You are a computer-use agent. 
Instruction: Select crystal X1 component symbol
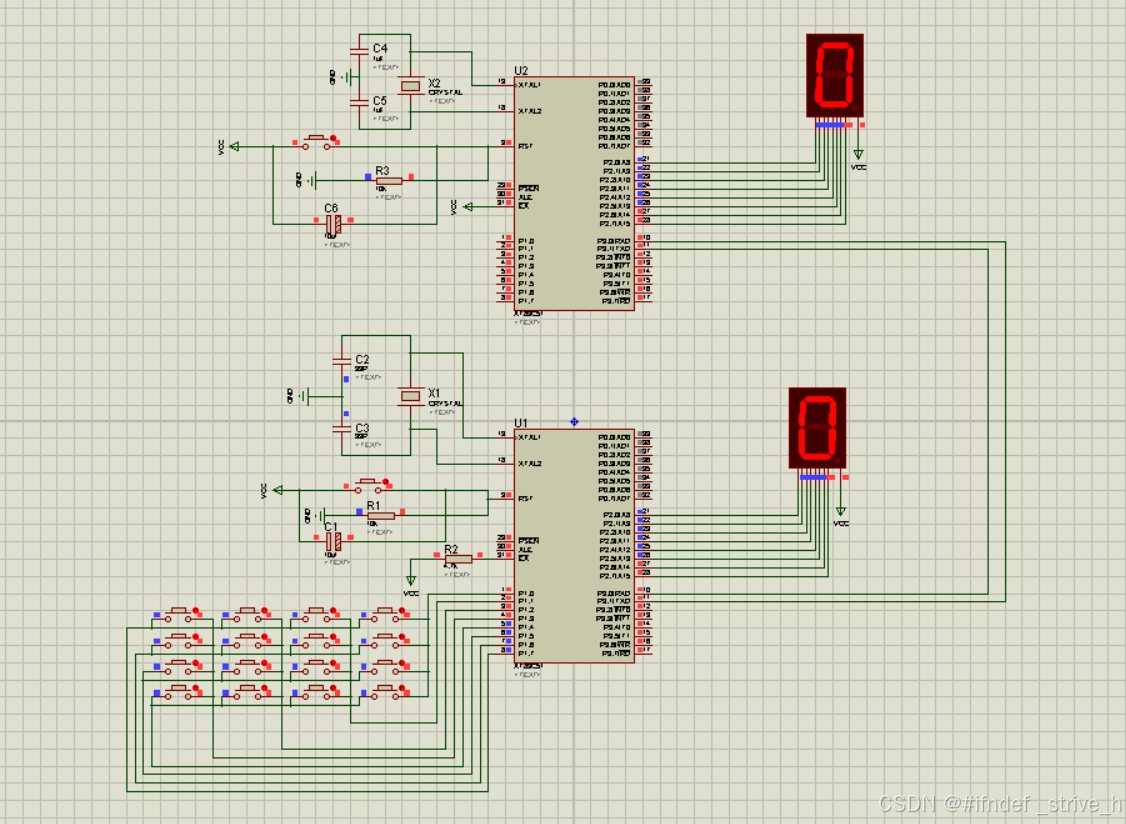(x=410, y=396)
